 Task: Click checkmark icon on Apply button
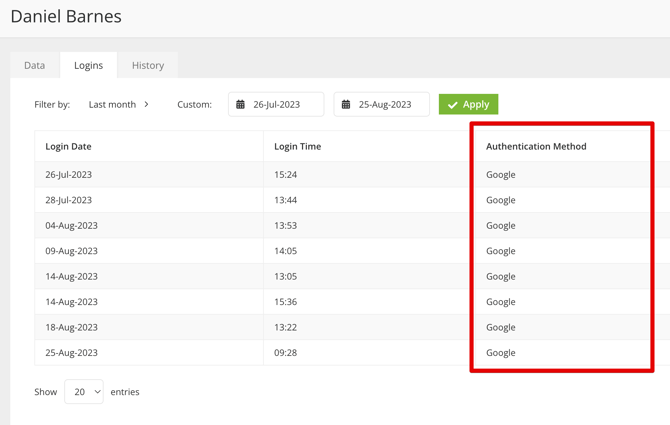coord(453,105)
